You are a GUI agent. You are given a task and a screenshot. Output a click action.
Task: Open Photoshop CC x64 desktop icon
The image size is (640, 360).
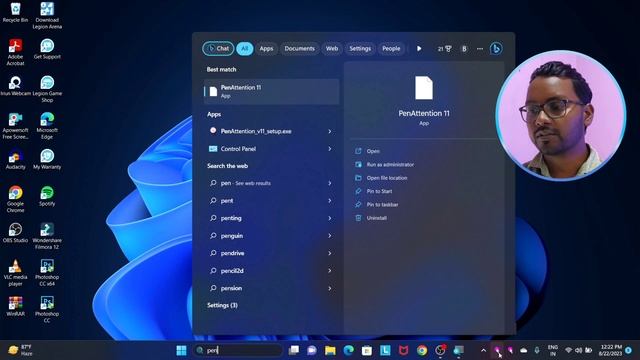(x=47, y=273)
